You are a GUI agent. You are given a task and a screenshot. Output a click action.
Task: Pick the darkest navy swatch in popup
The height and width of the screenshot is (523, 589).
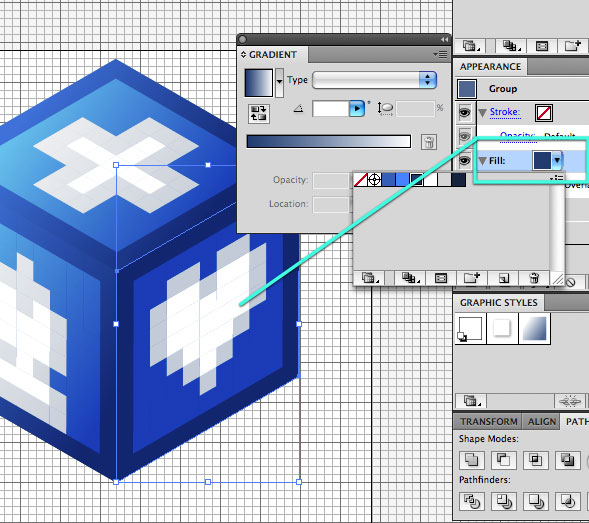click(x=459, y=180)
